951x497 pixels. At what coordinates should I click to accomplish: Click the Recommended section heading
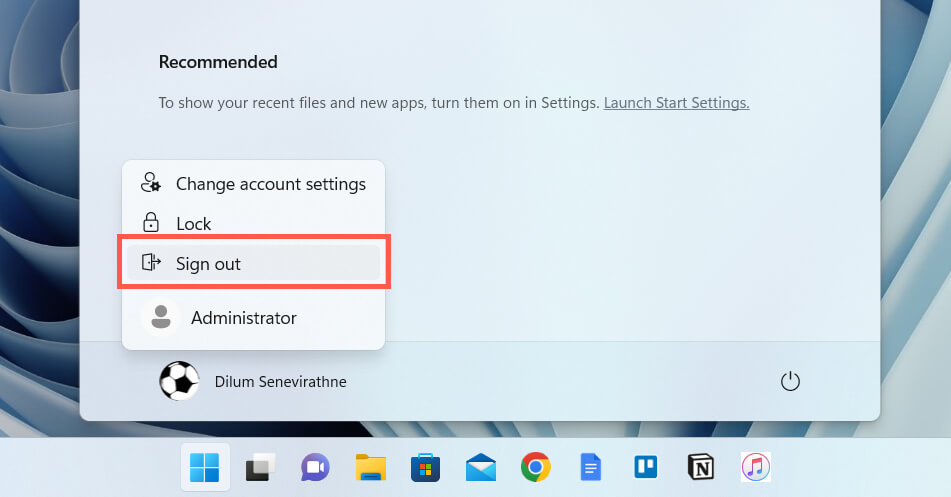click(218, 62)
